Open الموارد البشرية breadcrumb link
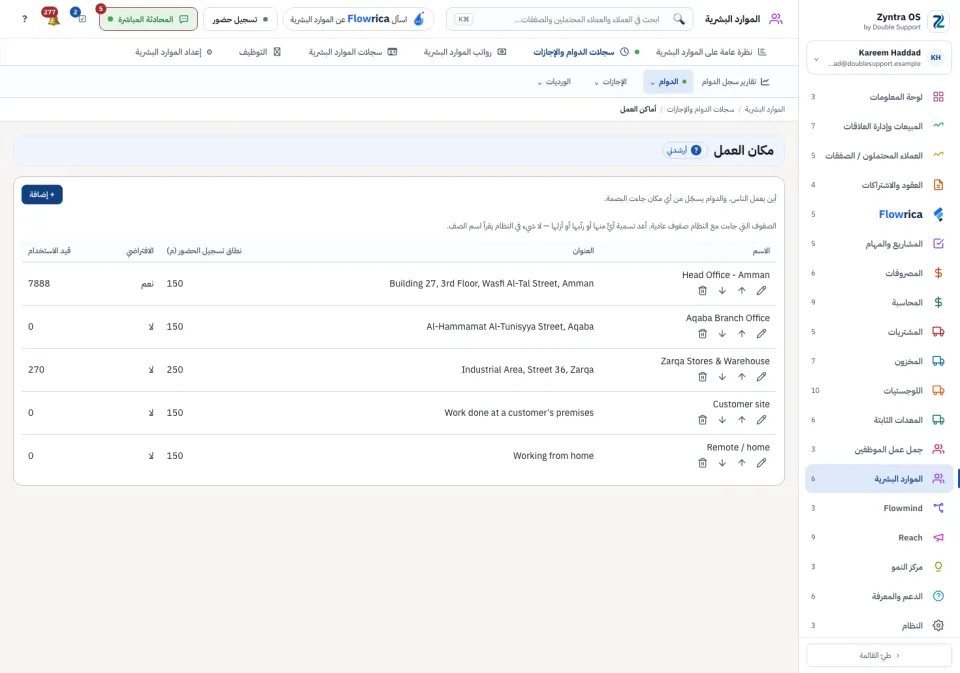This screenshot has height=673, width=960. (765, 109)
